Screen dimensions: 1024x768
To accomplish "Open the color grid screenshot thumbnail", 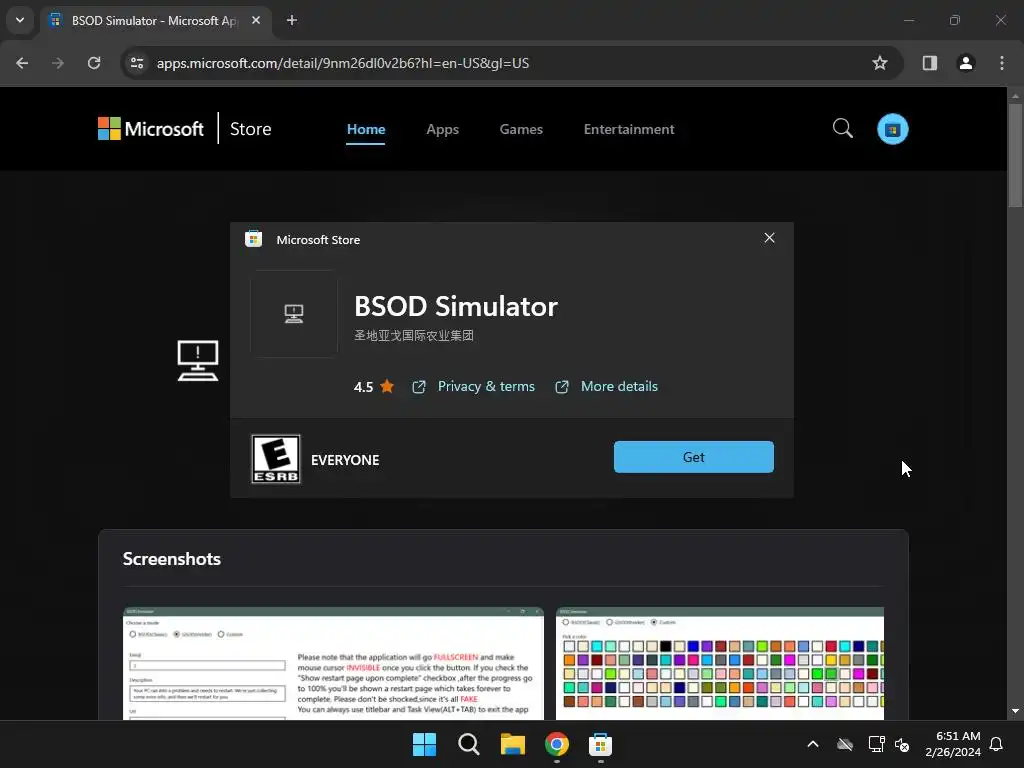I will click(x=720, y=664).
